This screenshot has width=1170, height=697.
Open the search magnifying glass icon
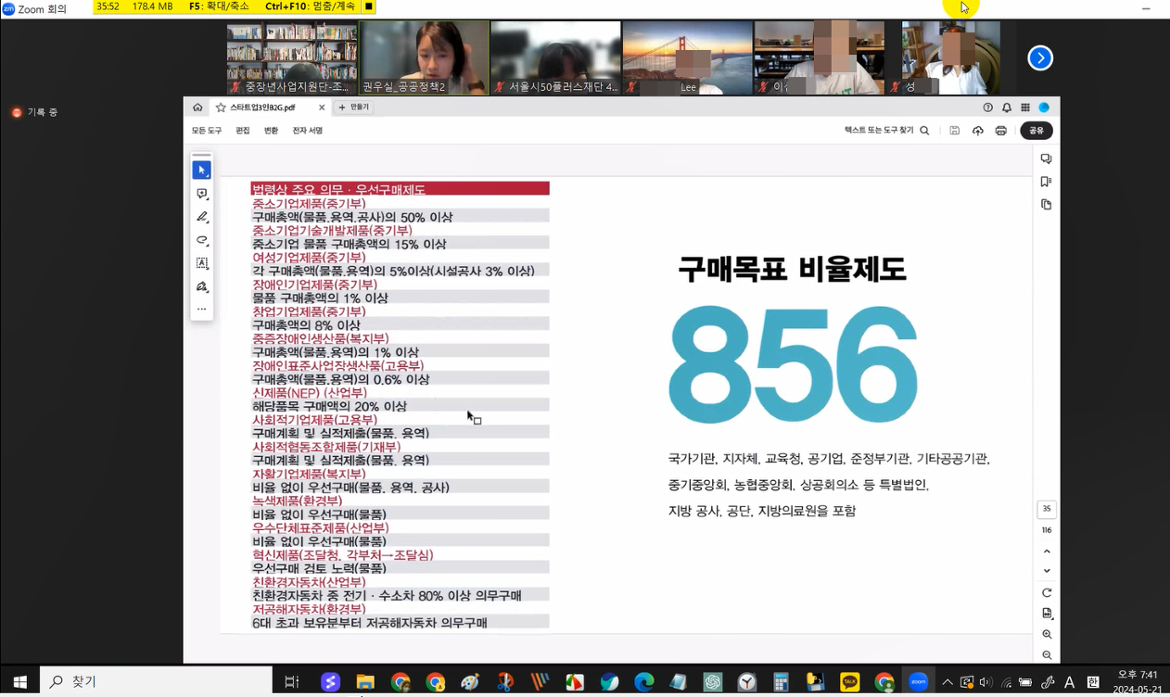[x=924, y=130]
